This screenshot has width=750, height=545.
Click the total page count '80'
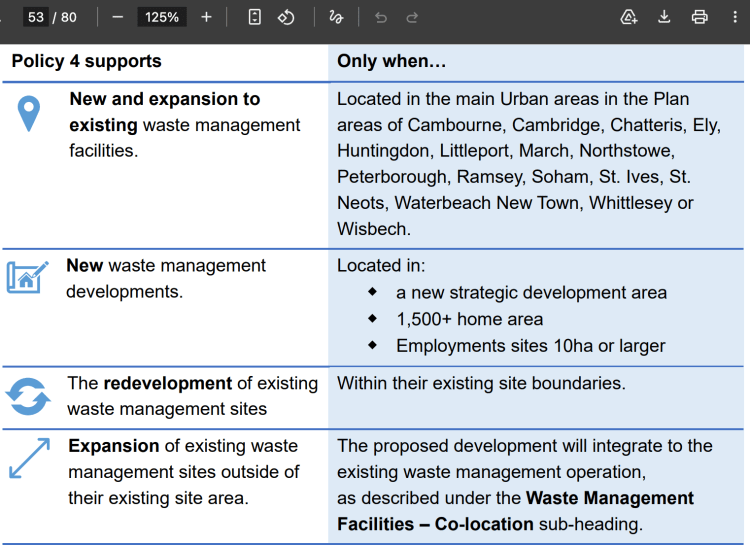[69, 17]
